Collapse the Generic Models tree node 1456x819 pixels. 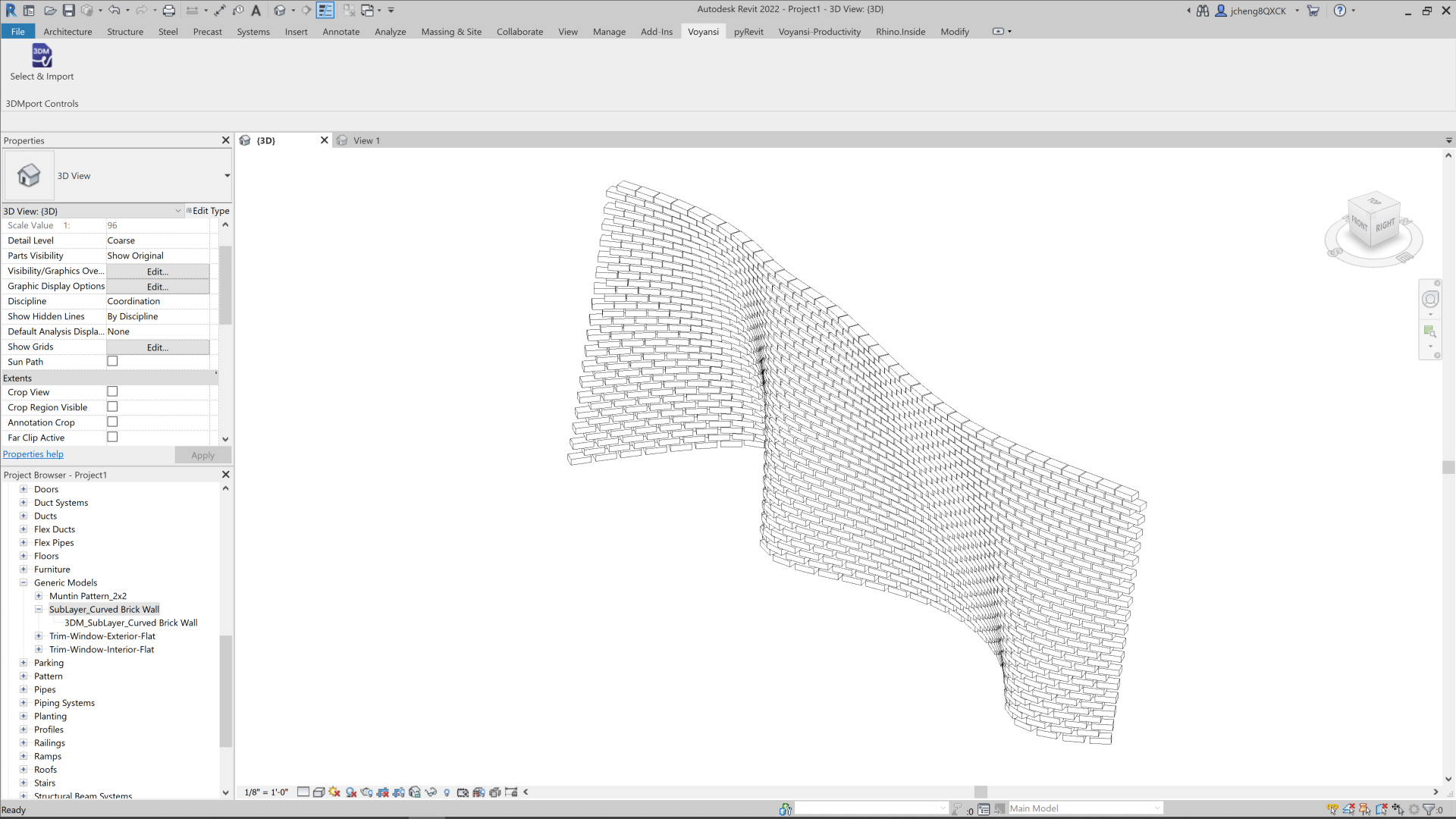tap(24, 583)
